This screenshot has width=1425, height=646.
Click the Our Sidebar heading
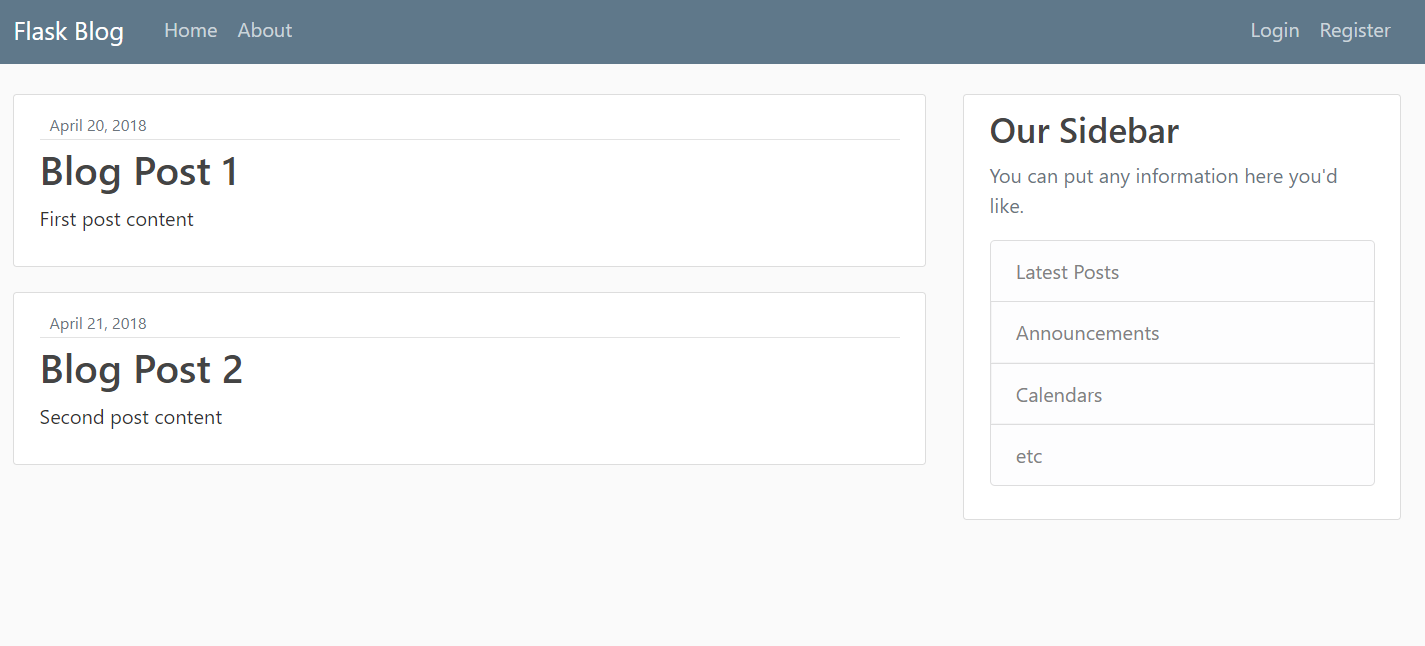[x=1084, y=131]
